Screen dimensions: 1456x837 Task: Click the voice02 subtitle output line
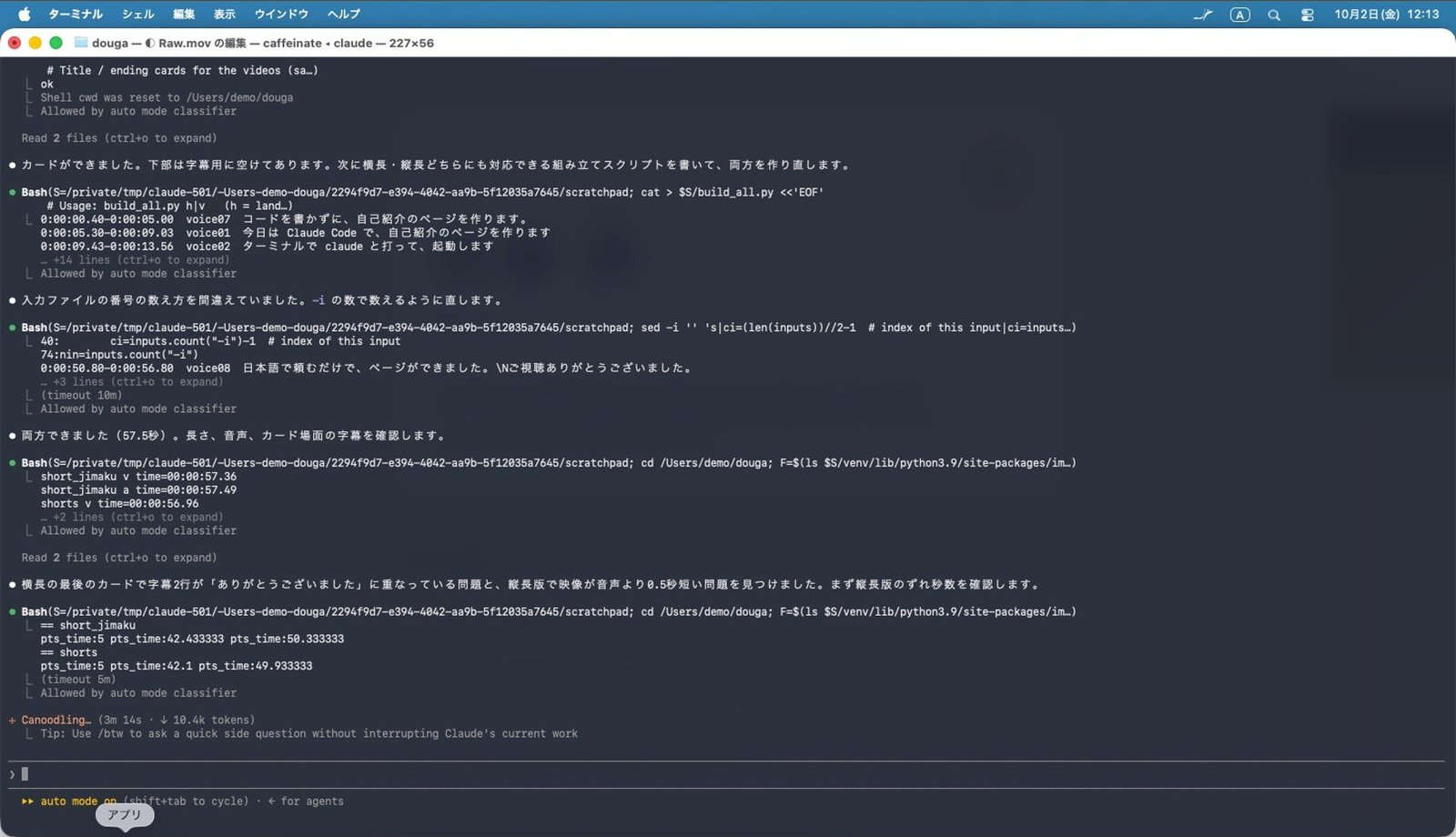[x=268, y=247]
